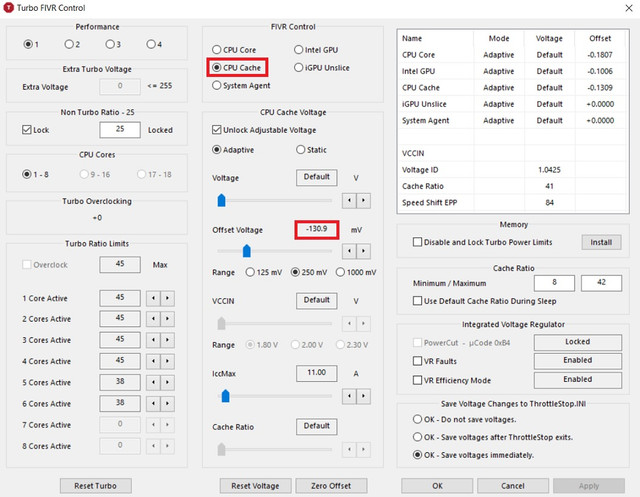Close the Turbo FIVR Control window
Screen dimensions: 640x497
(x=629, y=8)
